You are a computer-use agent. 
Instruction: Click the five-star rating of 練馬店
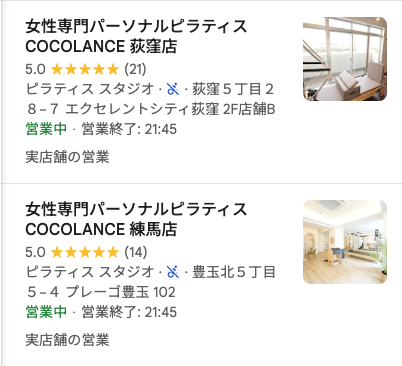point(85,252)
